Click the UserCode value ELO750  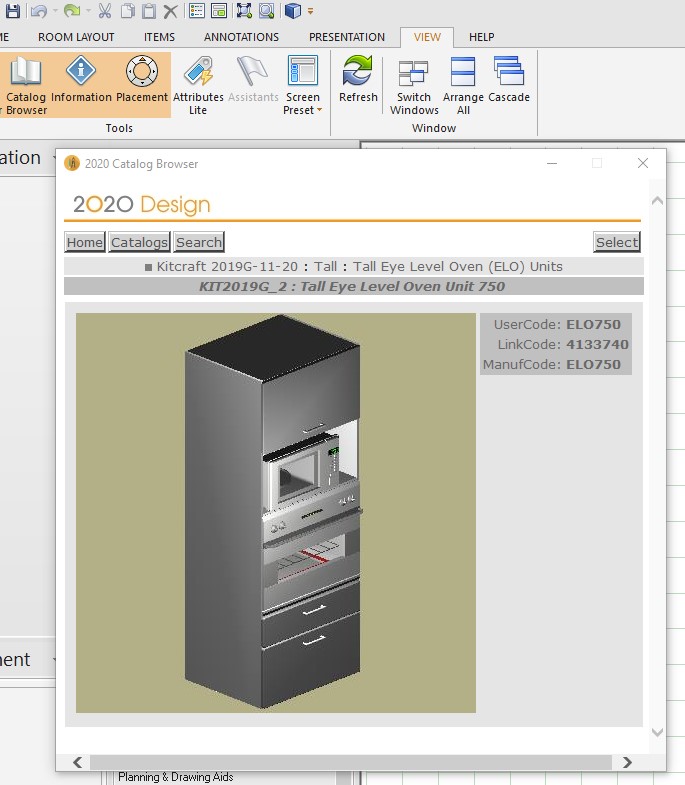tap(593, 324)
